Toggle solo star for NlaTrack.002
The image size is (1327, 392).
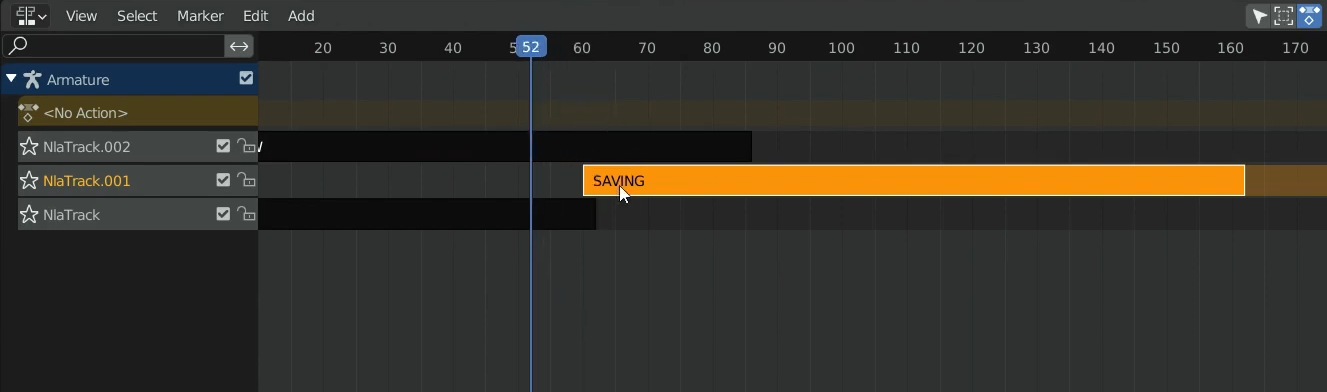click(x=29, y=147)
